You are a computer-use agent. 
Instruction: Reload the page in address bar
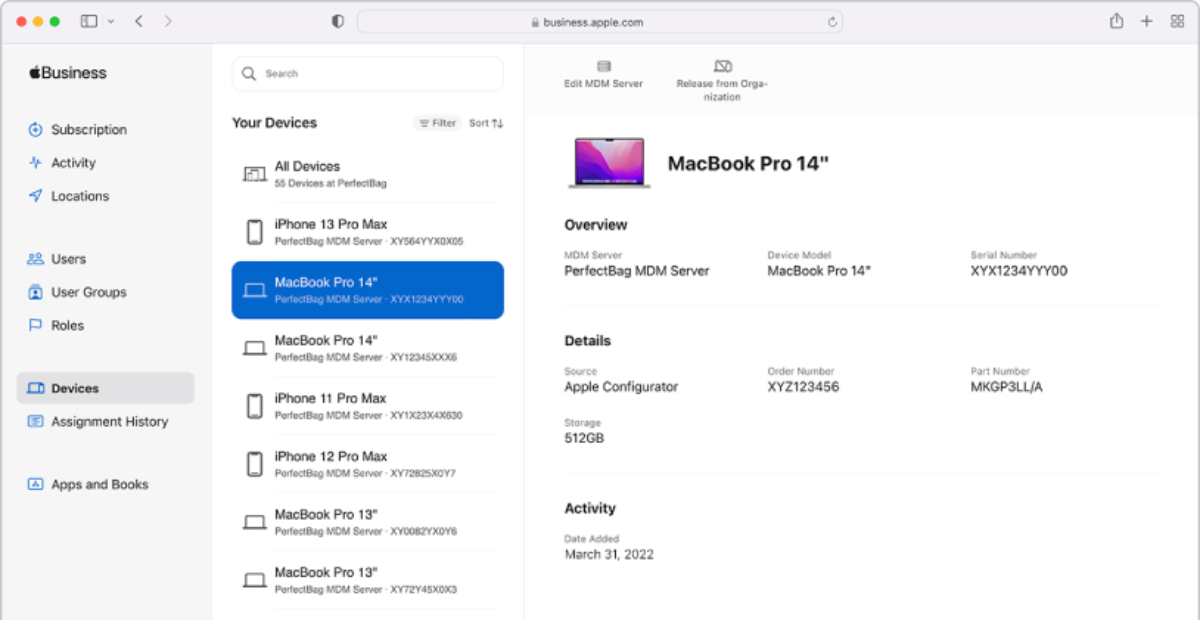click(x=832, y=21)
